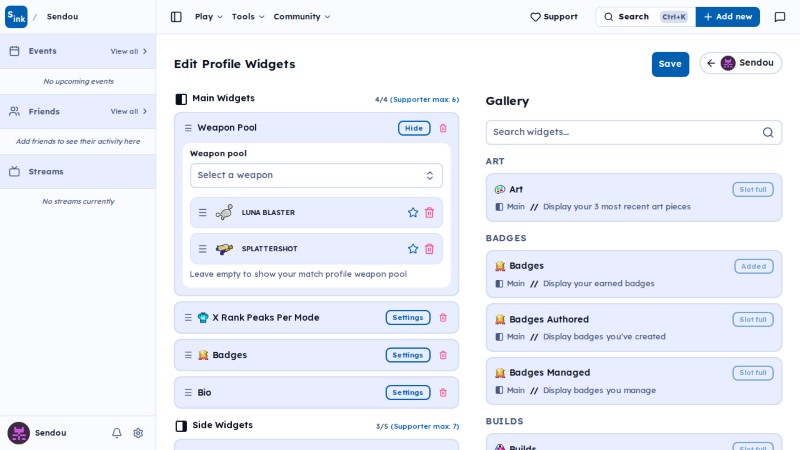Screen dimensions: 800x450
Task: Click the sendou.ink logo icon
Action: 16,17
